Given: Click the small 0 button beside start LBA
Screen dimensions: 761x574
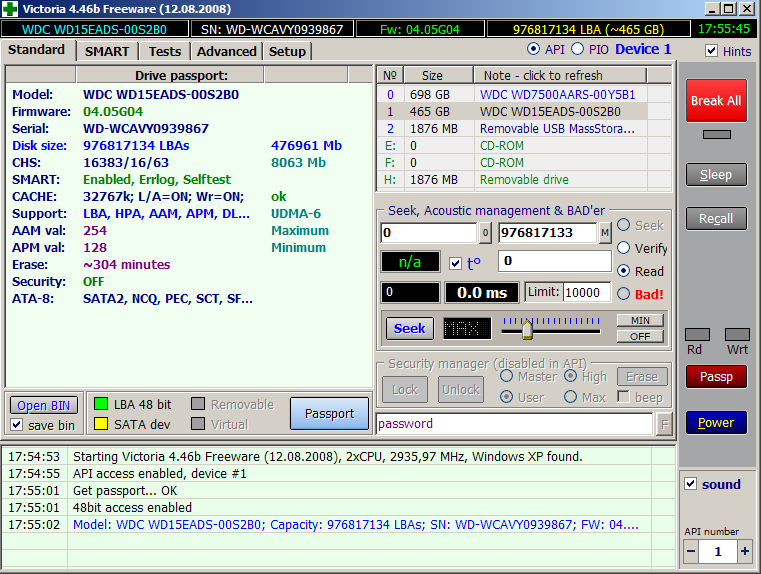Looking at the screenshot, I should [485, 233].
